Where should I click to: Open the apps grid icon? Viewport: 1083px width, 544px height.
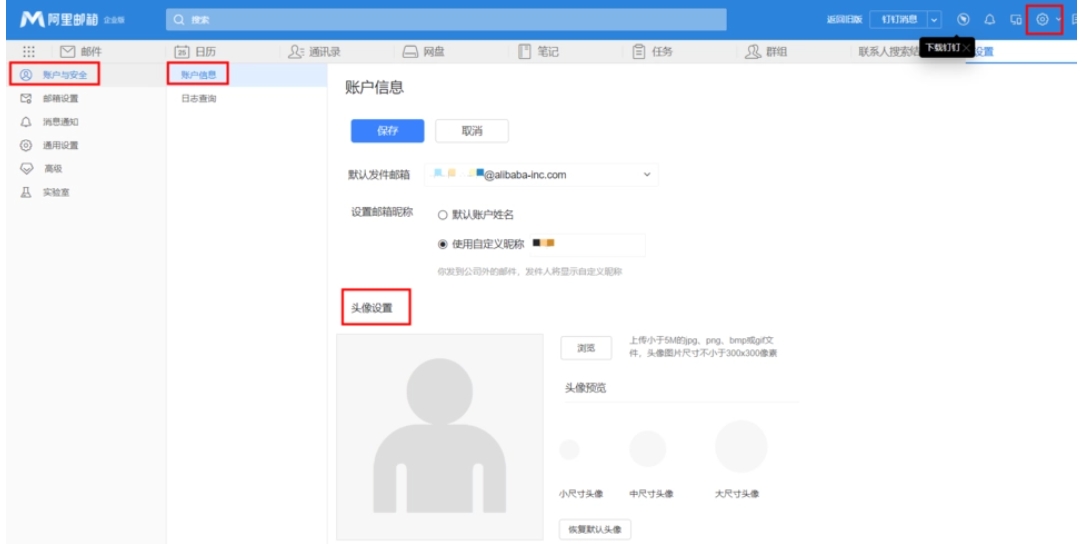28,52
